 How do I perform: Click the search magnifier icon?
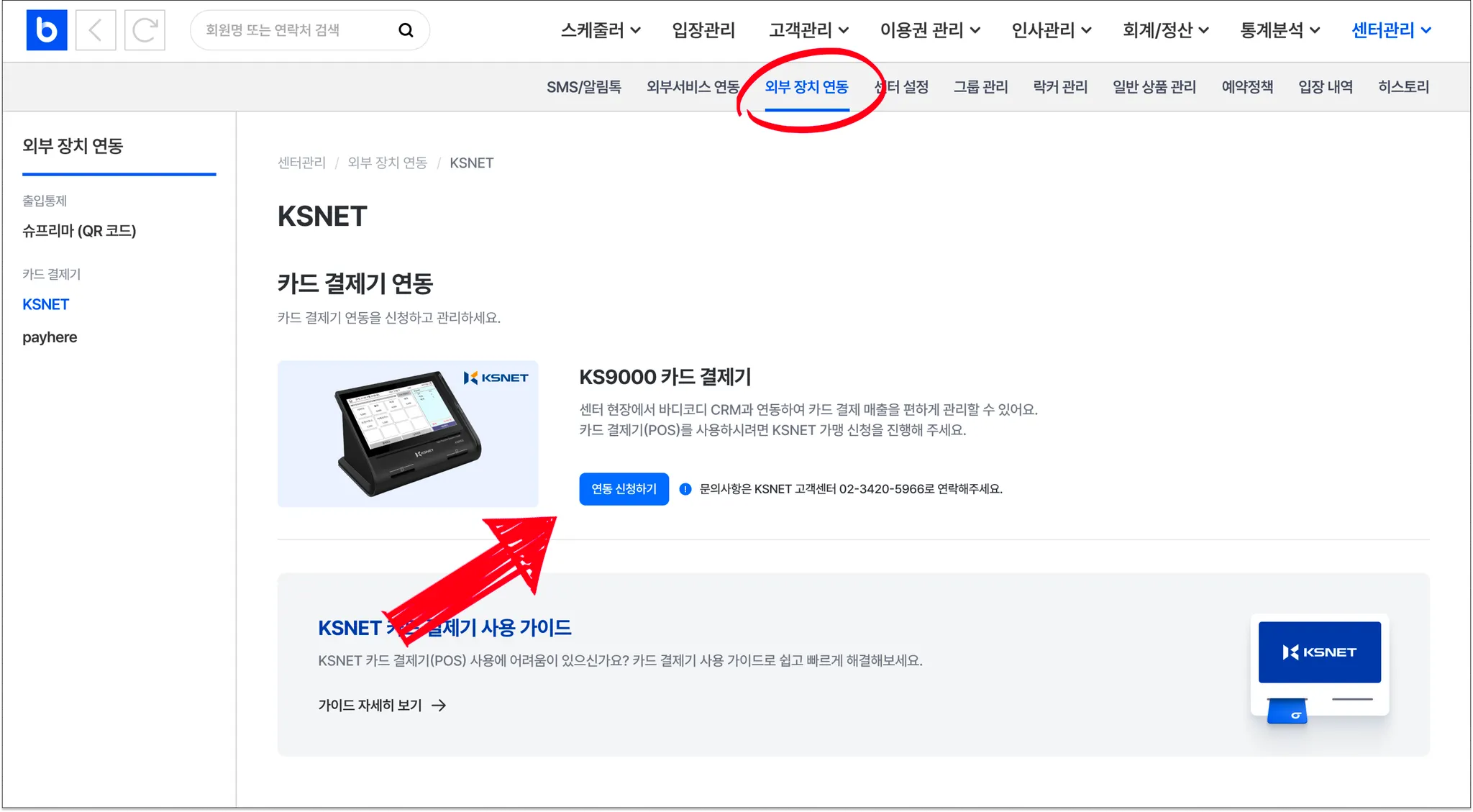point(406,30)
